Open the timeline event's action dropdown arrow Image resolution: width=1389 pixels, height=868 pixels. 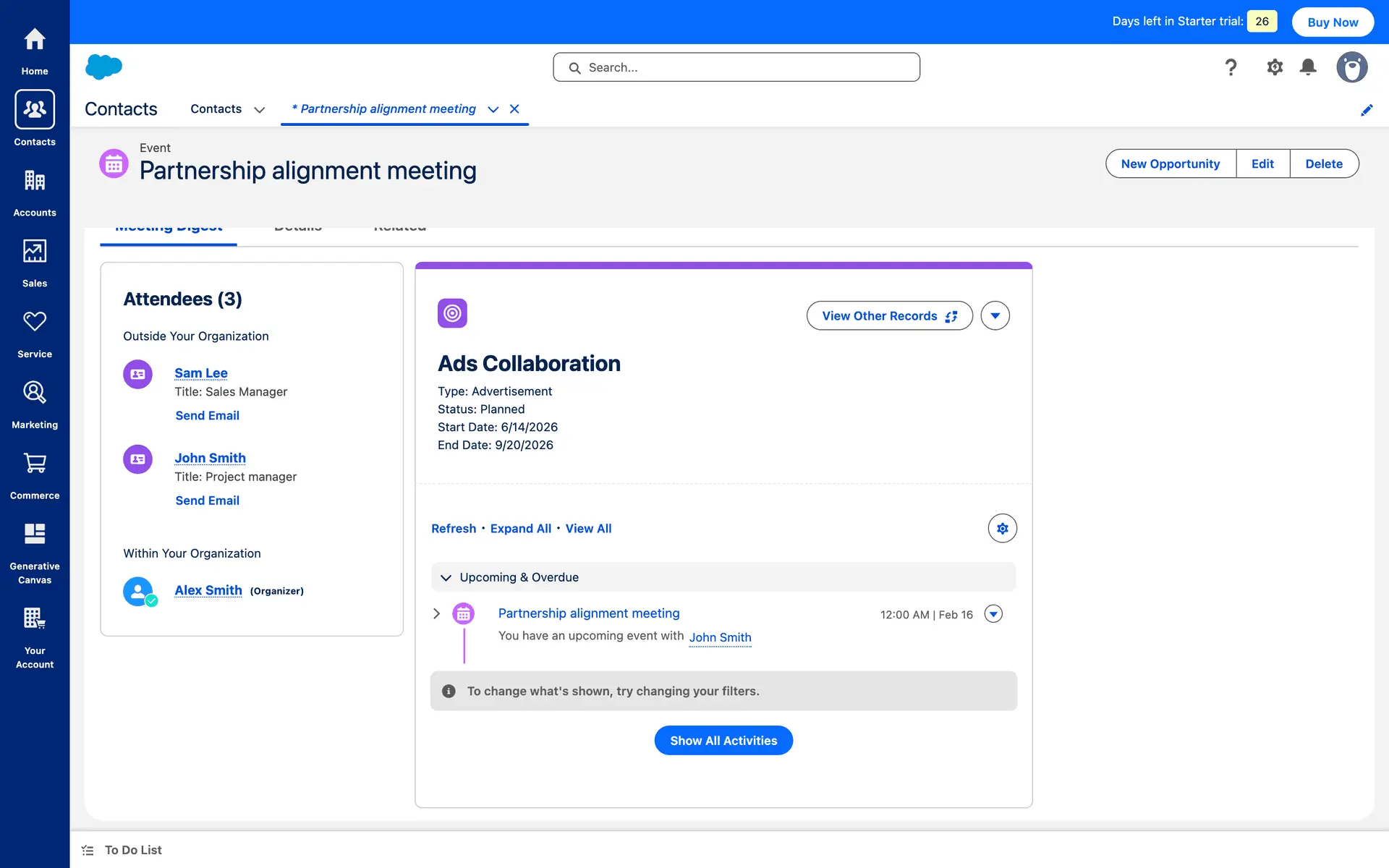click(993, 614)
